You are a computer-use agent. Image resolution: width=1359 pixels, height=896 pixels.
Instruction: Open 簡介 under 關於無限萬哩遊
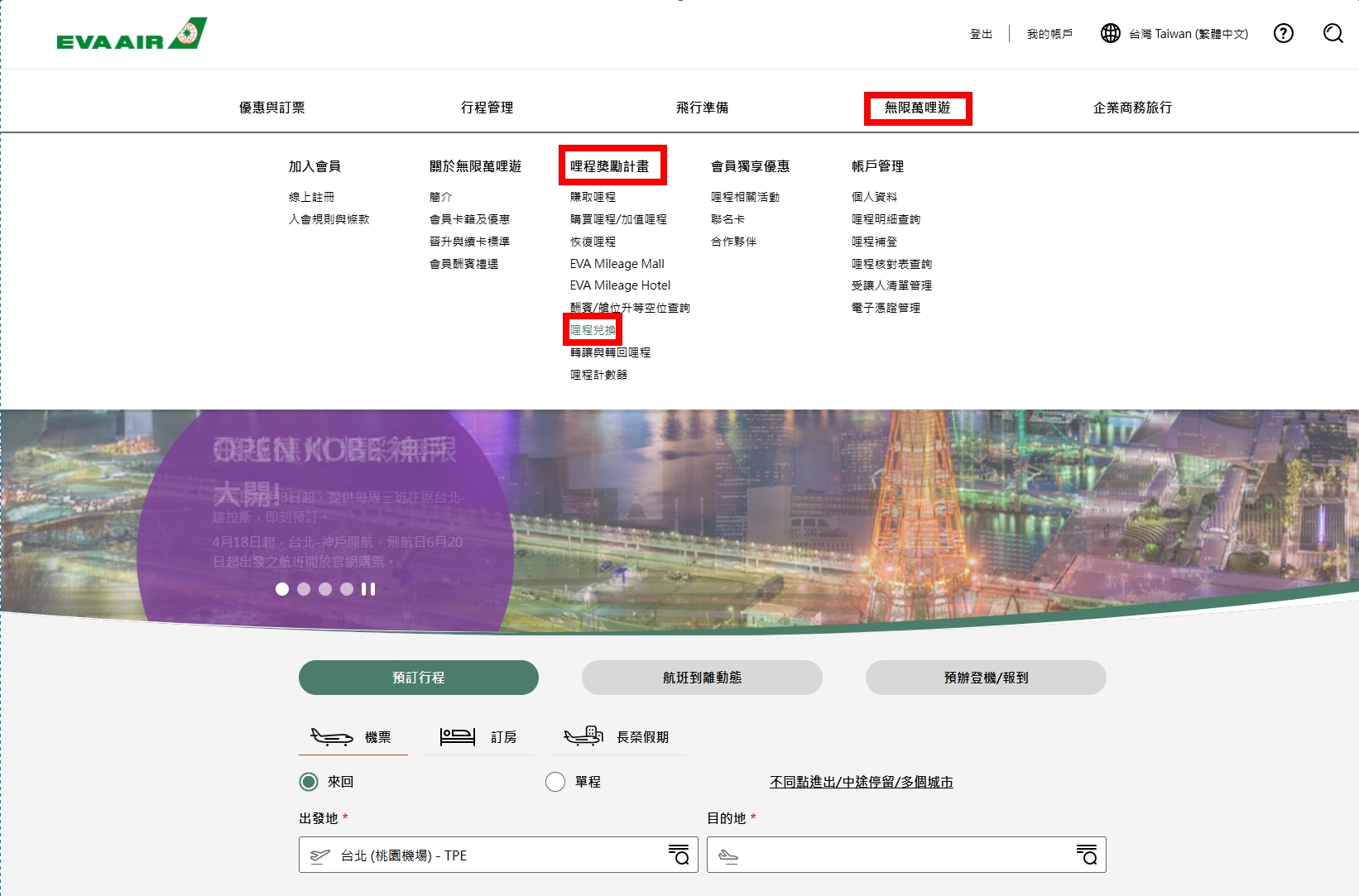440,197
